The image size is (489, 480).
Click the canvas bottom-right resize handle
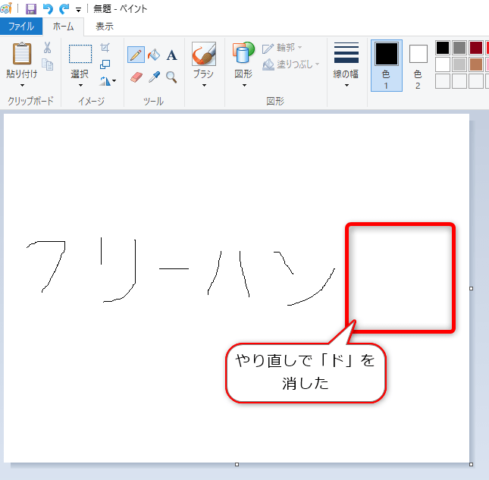[x=471, y=464]
